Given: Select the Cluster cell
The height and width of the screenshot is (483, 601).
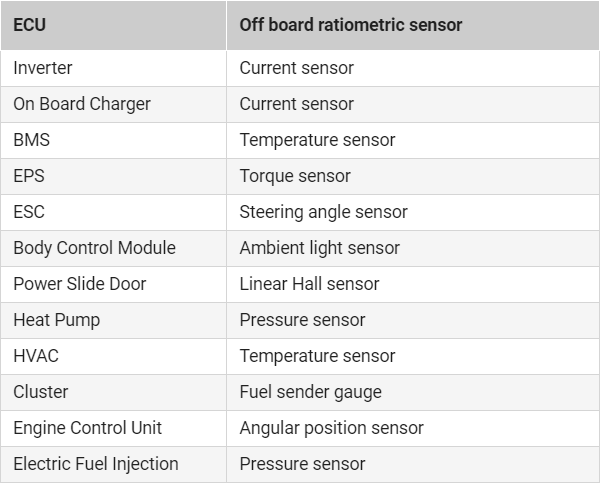Looking at the screenshot, I should (41, 392).
